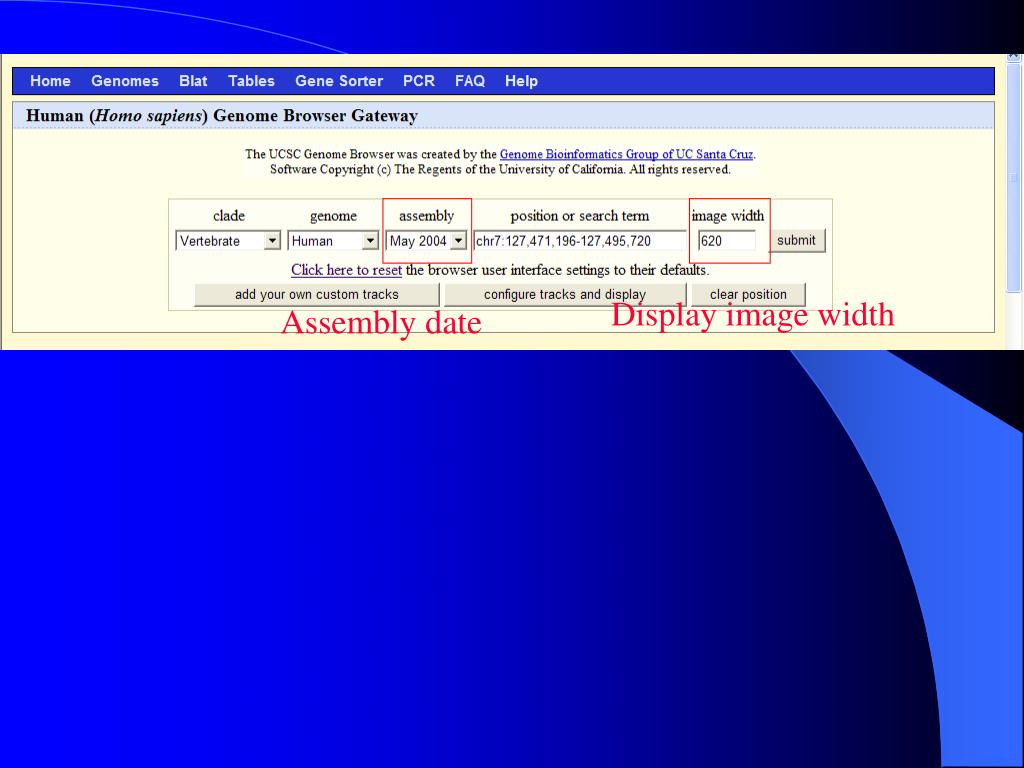
Task: Click the clear position button
Action: click(x=748, y=295)
